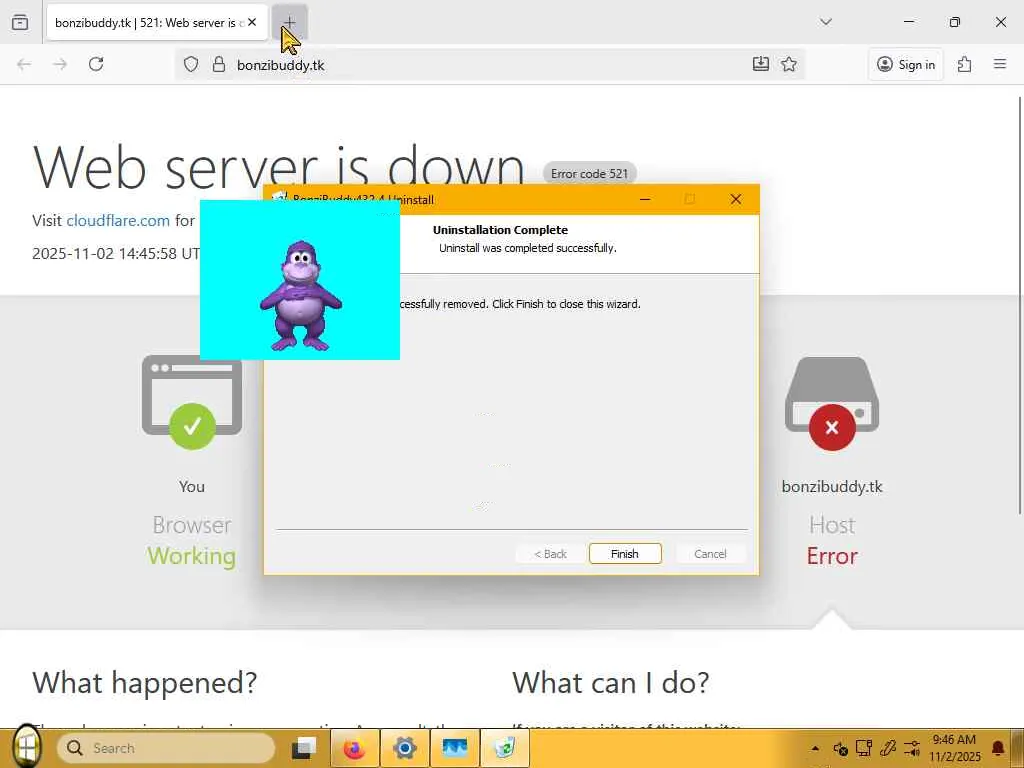
Task: Show hidden system tray icons
Action: click(x=815, y=748)
